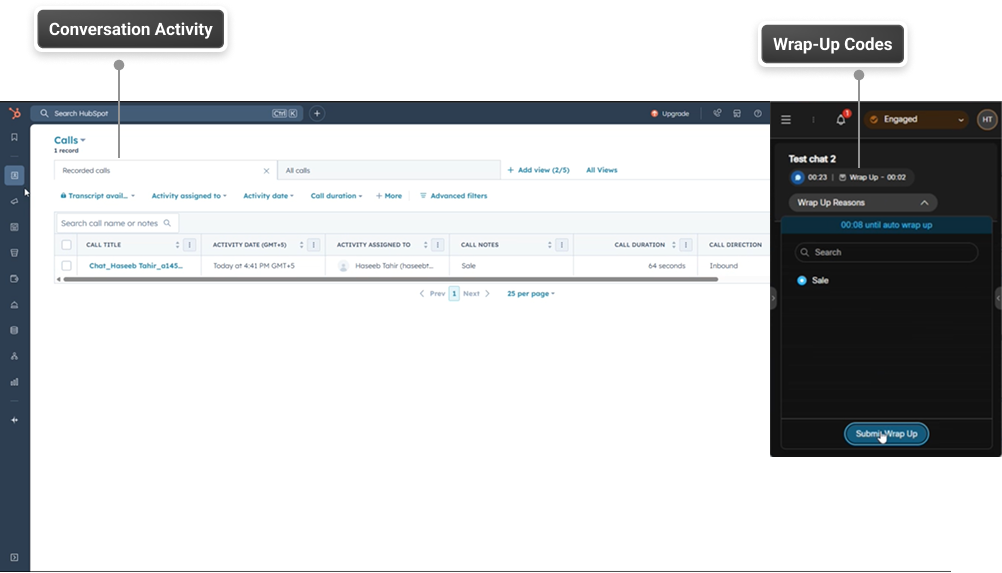Click Submit Wrap Up button

point(886,434)
